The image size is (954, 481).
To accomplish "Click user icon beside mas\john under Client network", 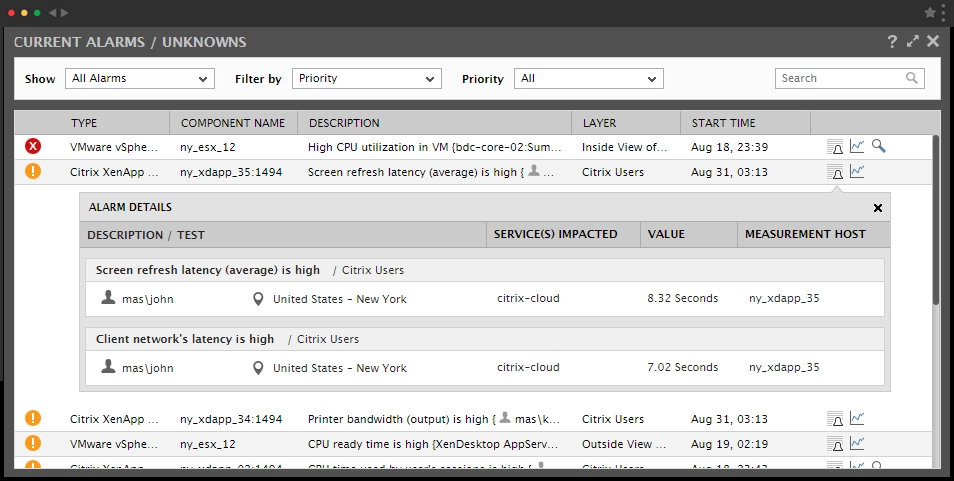I will (108, 366).
